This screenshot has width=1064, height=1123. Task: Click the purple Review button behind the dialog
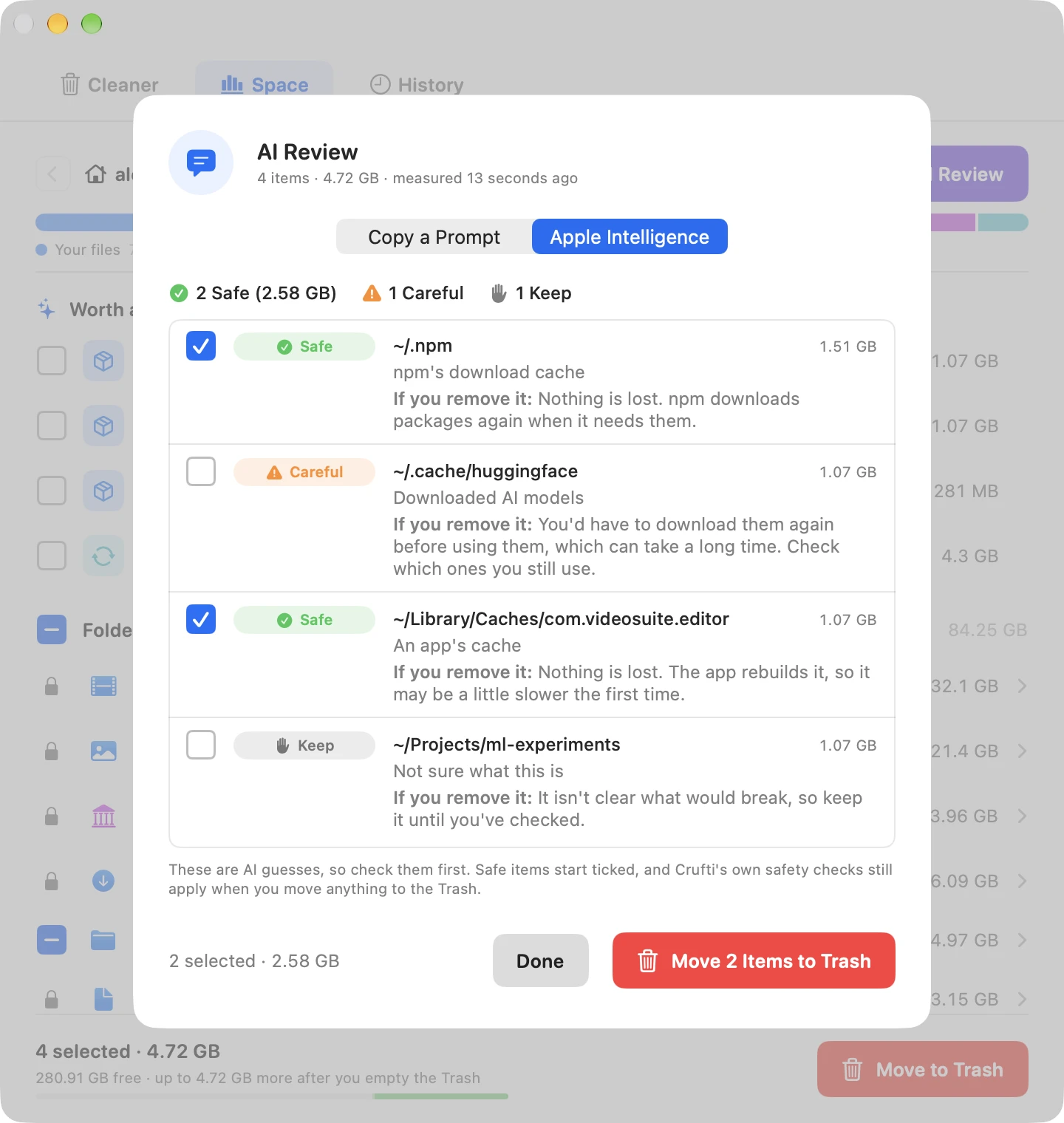(978, 174)
